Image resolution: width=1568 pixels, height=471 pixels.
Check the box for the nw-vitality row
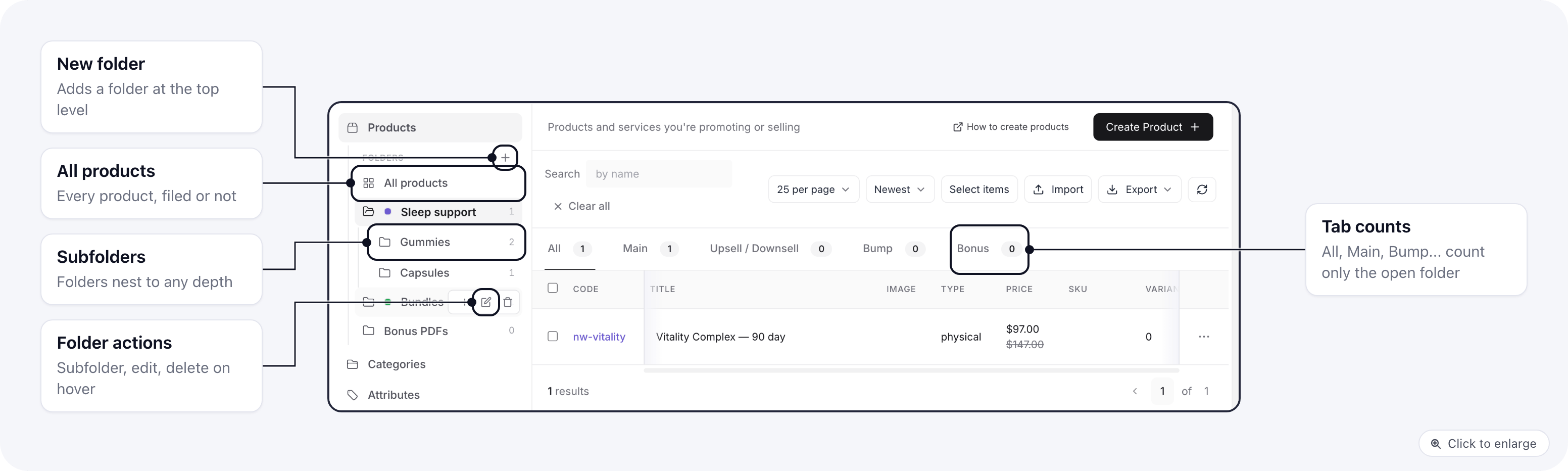click(553, 336)
